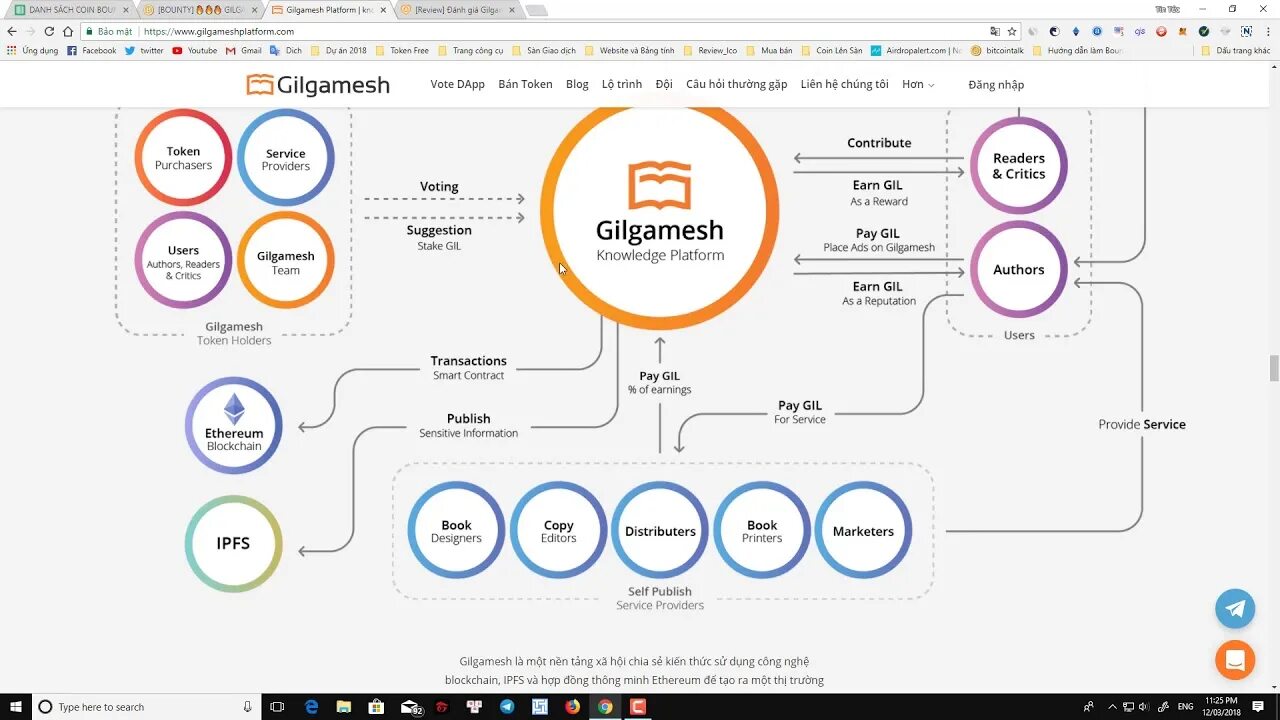This screenshot has width=1280, height=720.
Task: Open the Youtube bookmark
Action: pyautogui.click(x=194, y=50)
